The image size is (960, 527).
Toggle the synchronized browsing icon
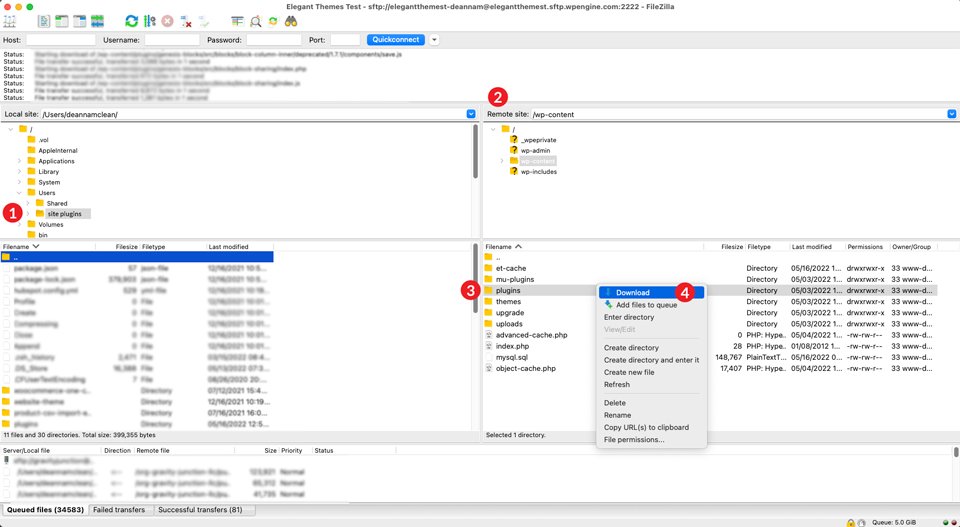pos(273,20)
